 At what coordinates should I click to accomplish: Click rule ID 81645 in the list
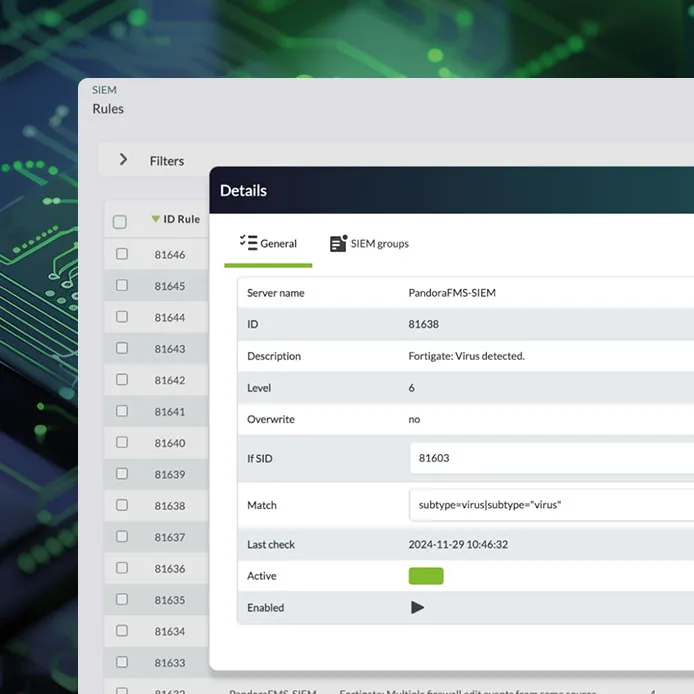(170, 286)
